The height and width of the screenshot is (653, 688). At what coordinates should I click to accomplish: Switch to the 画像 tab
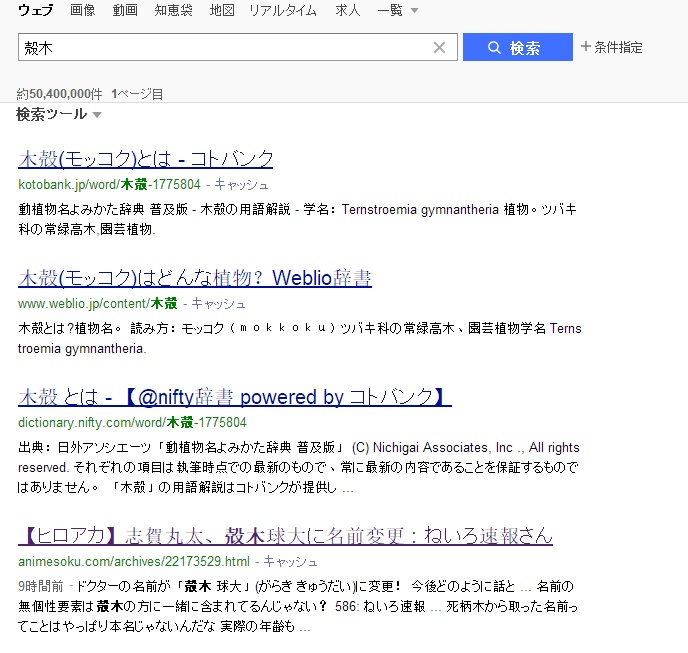[82, 10]
